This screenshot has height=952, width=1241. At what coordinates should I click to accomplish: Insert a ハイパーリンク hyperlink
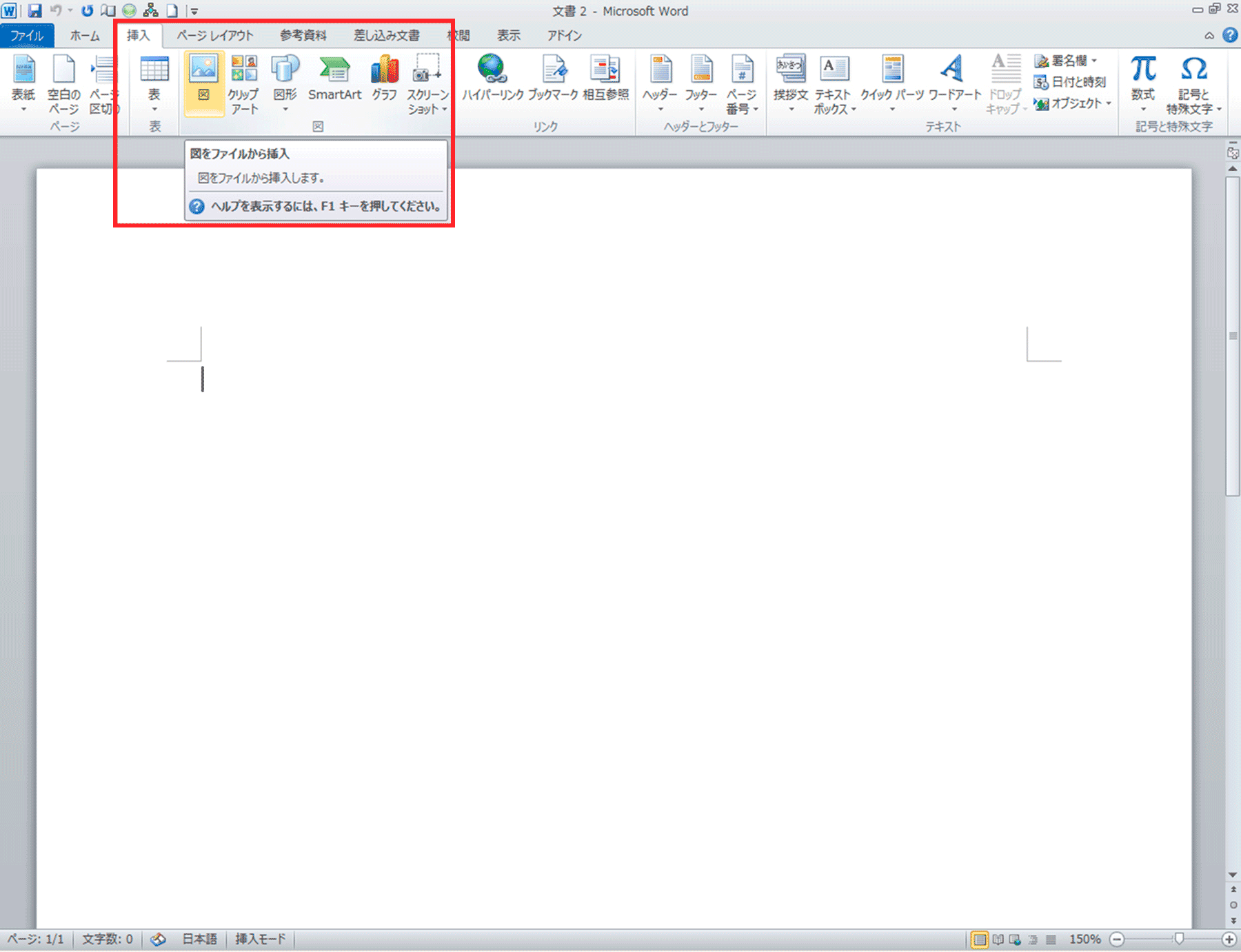pos(492,79)
